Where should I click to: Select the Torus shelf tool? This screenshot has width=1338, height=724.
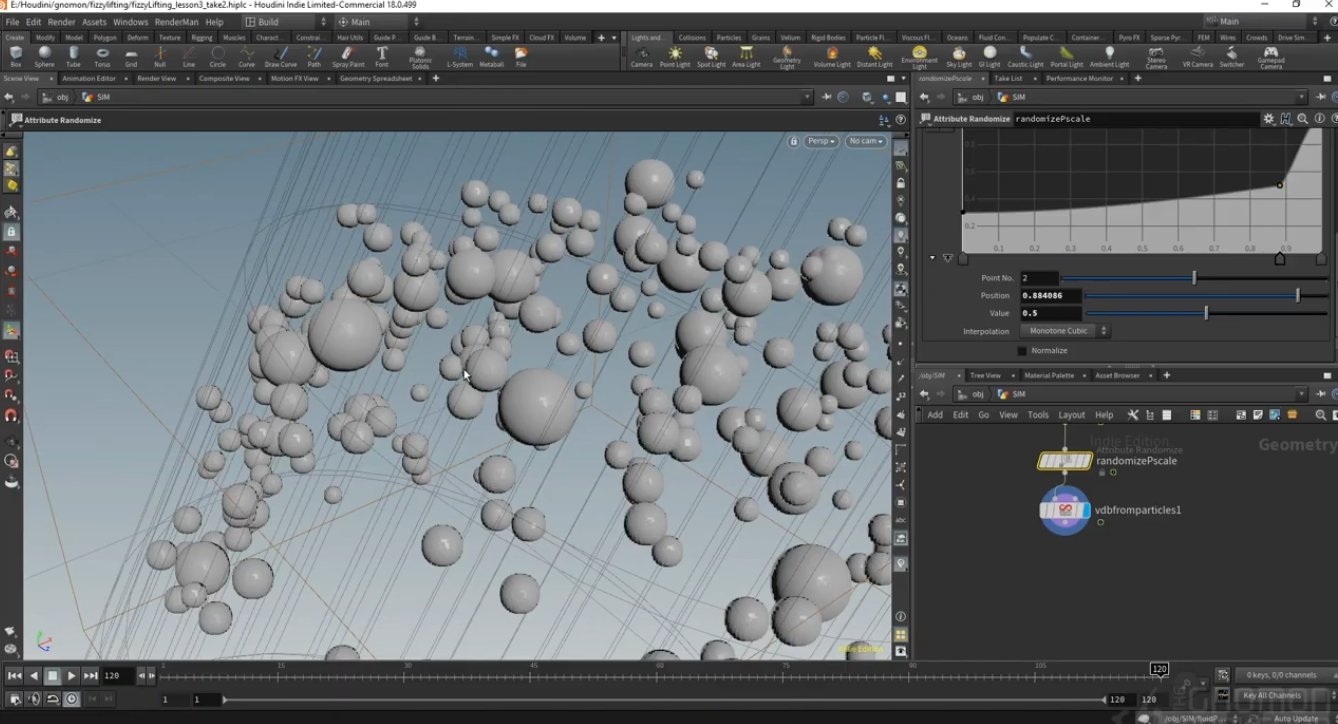[102, 57]
